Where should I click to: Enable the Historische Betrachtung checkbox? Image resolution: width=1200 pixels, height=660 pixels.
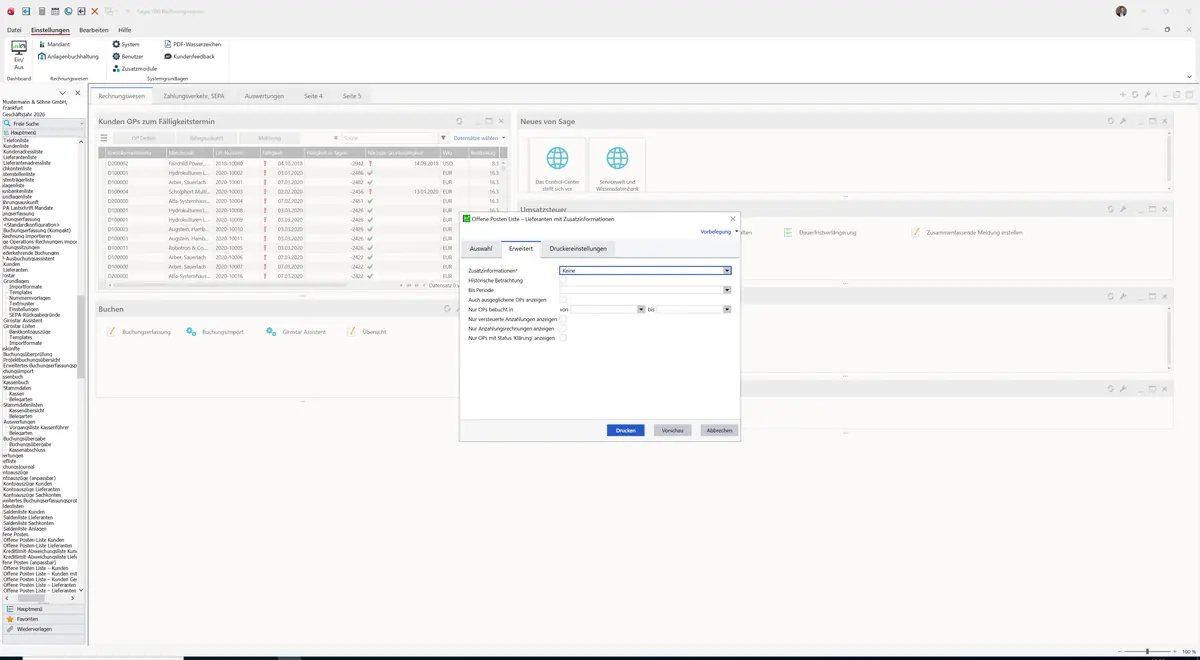point(563,280)
